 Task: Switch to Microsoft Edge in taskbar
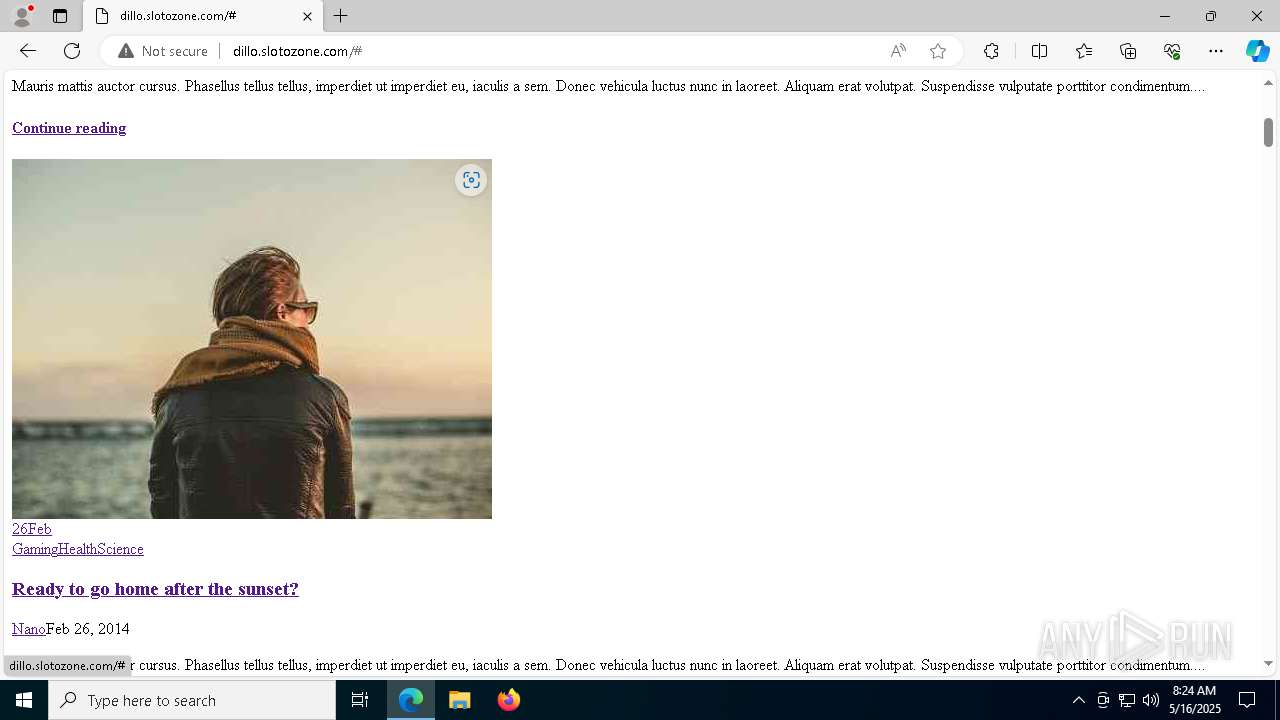point(411,700)
